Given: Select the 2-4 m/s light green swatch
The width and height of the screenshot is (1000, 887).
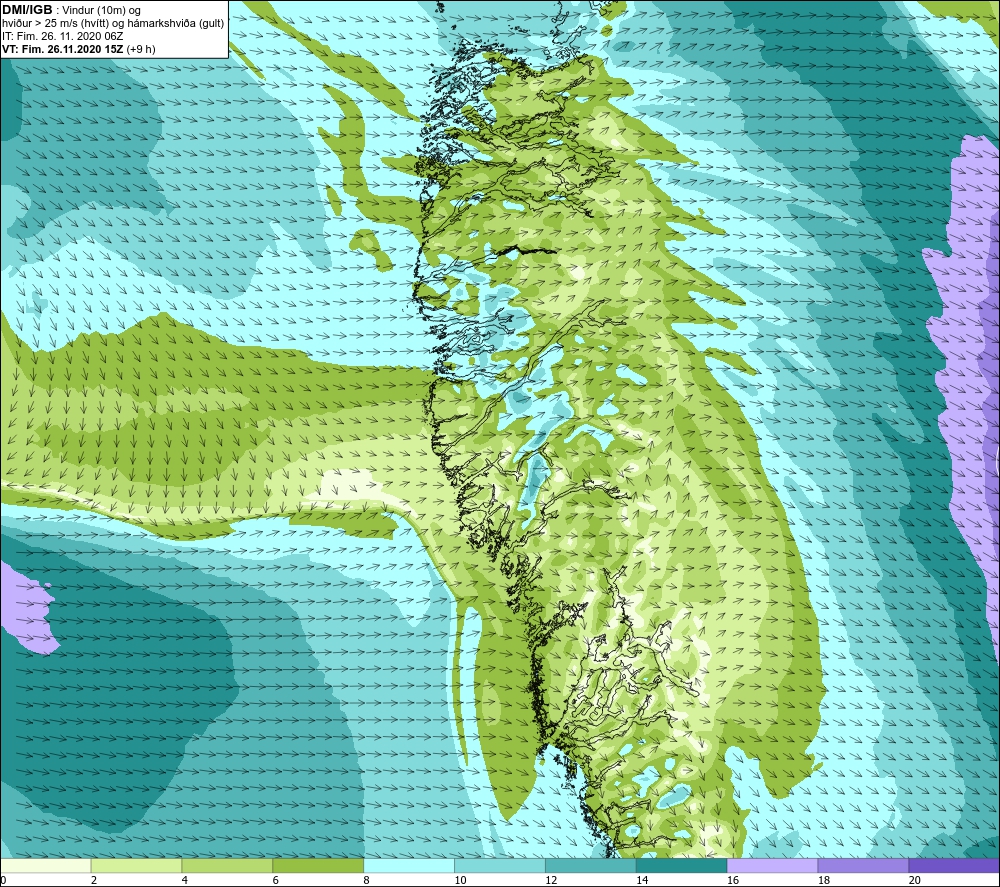Looking at the screenshot, I should tap(136, 865).
